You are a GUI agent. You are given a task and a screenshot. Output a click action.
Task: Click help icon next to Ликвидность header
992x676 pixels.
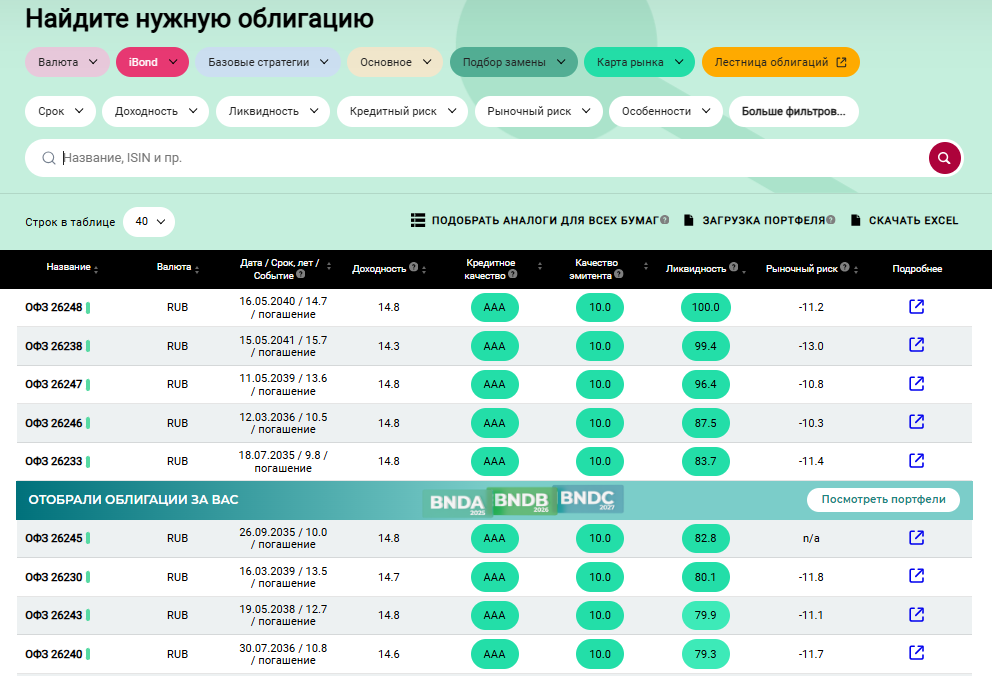point(733,268)
